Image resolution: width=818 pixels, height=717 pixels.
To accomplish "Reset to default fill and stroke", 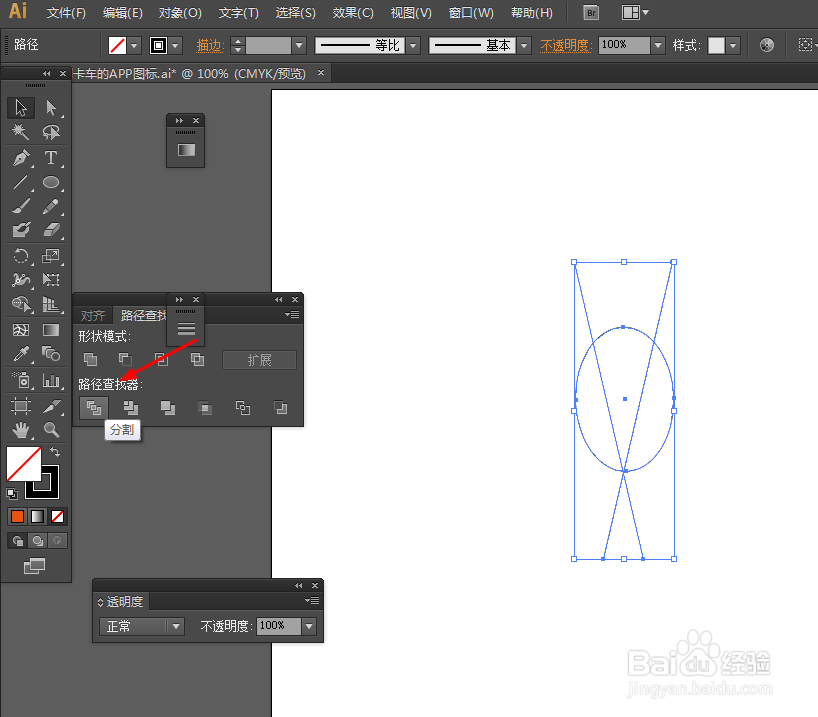I will click(x=12, y=493).
